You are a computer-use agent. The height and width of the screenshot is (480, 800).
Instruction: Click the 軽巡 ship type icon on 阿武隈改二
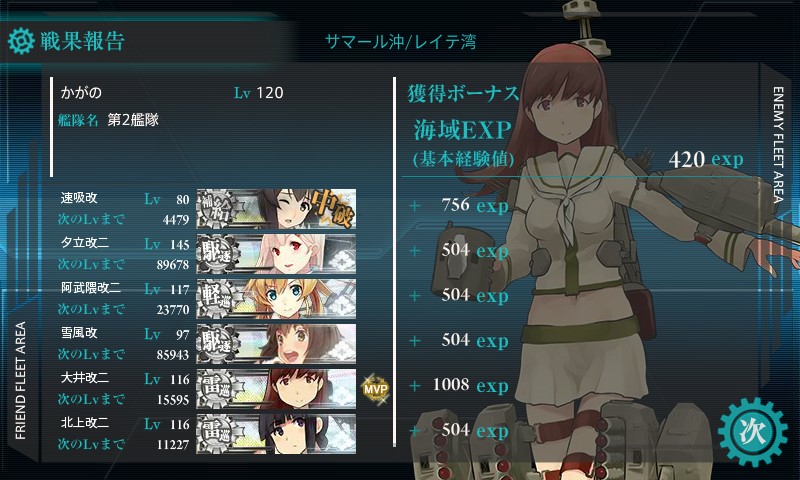(217, 298)
